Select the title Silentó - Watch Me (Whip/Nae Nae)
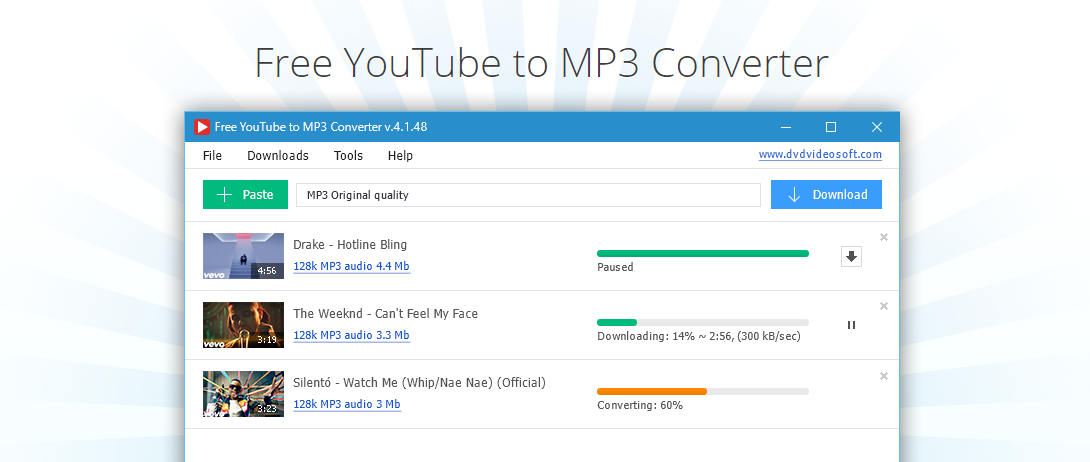This screenshot has width=1090, height=462. (x=419, y=383)
